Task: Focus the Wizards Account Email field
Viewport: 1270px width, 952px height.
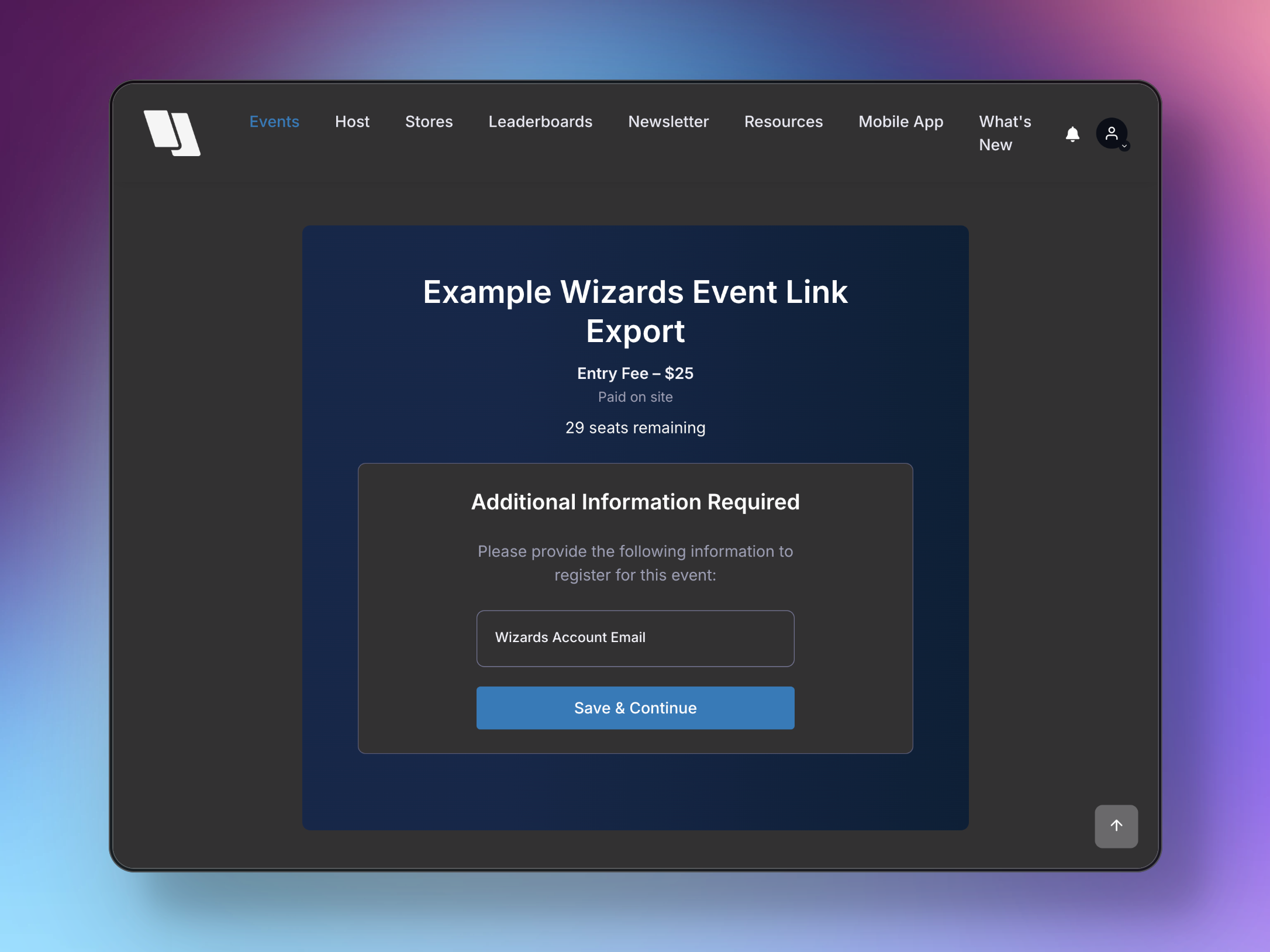Action: 635,638
